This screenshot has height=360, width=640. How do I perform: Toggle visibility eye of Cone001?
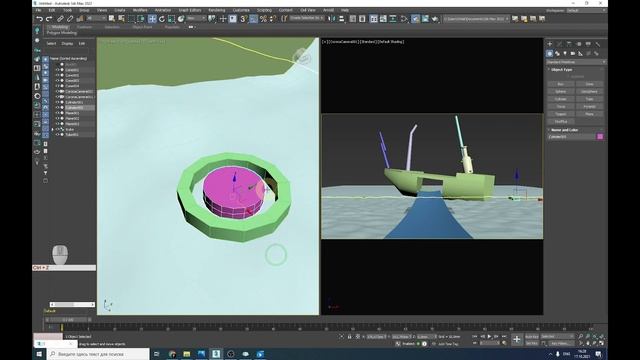58,70
